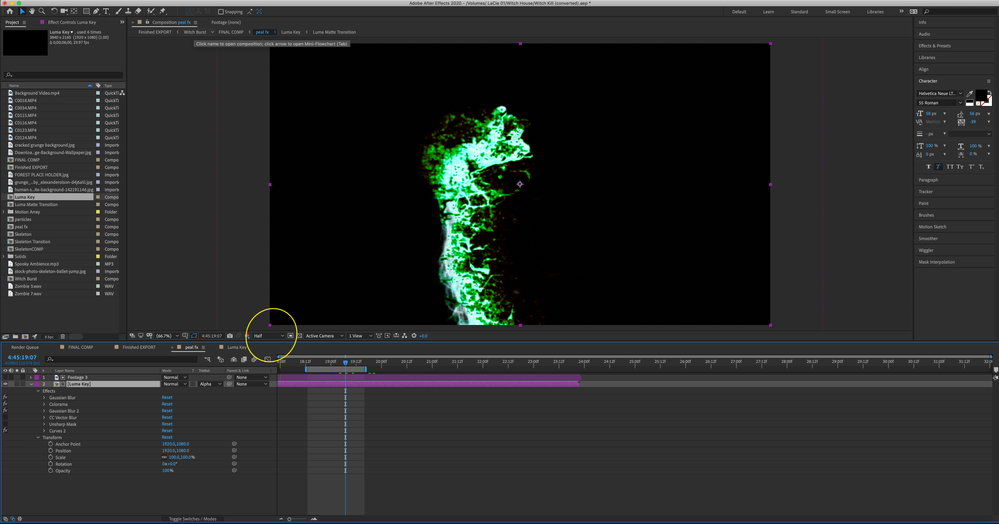Open the Effect Controls Luma Key tab
999x524 pixels.
tap(72, 22)
